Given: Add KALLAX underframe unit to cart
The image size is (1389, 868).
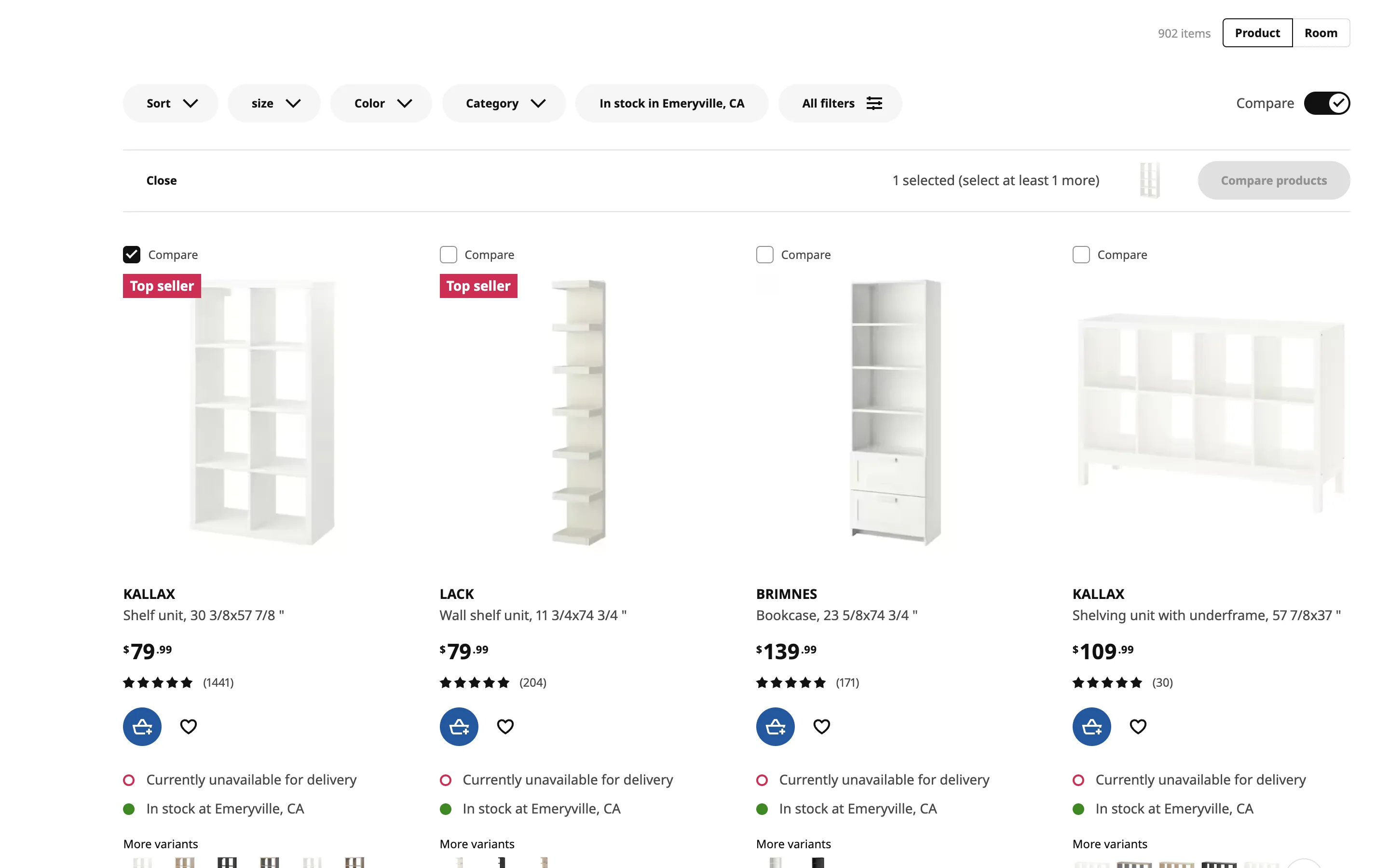Looking at the screenshot, I should point(1091,726).
